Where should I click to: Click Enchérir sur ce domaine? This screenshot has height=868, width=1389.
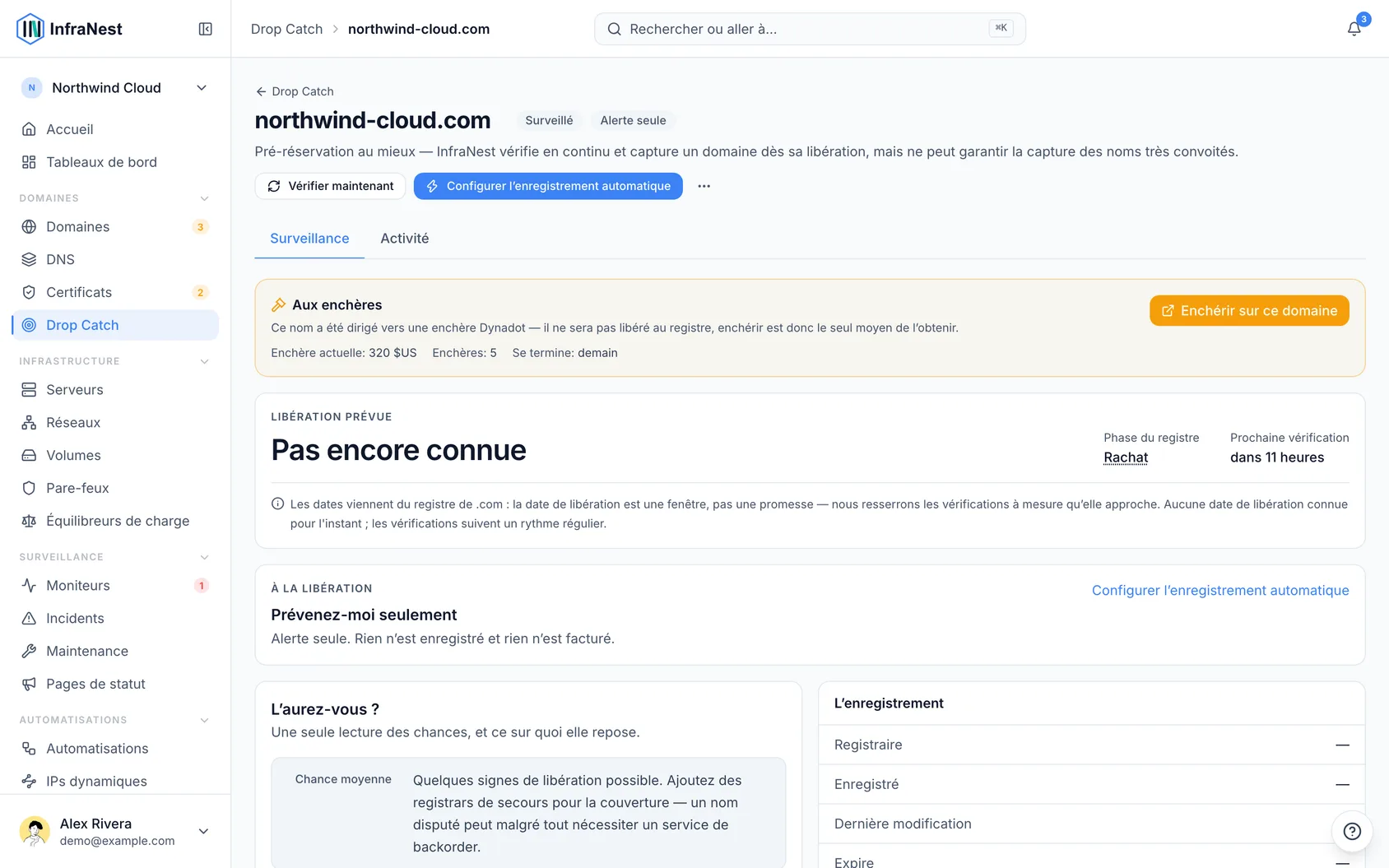pyautogui.click(x=1249, y=311)
